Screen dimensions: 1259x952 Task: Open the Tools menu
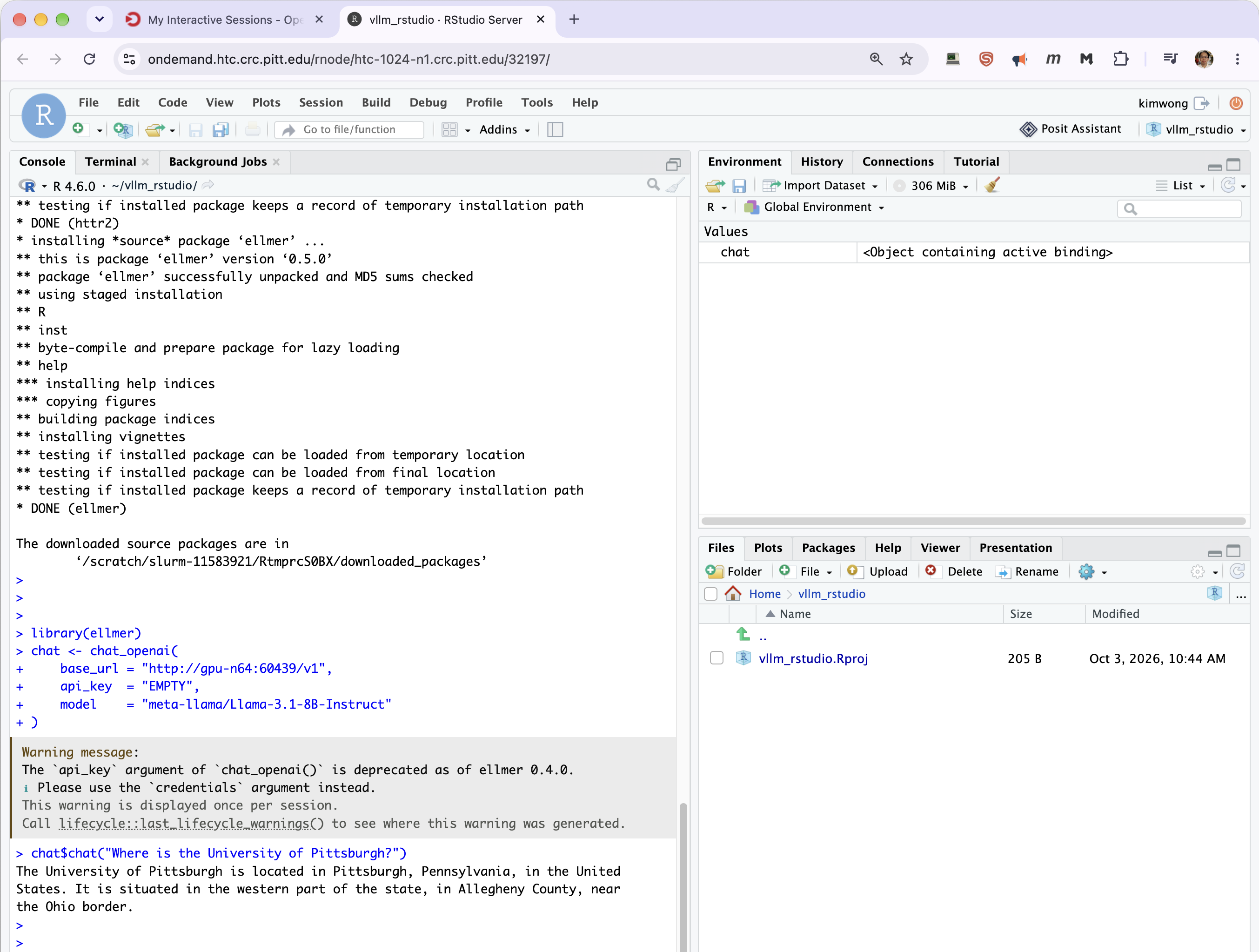coord(537,102)
